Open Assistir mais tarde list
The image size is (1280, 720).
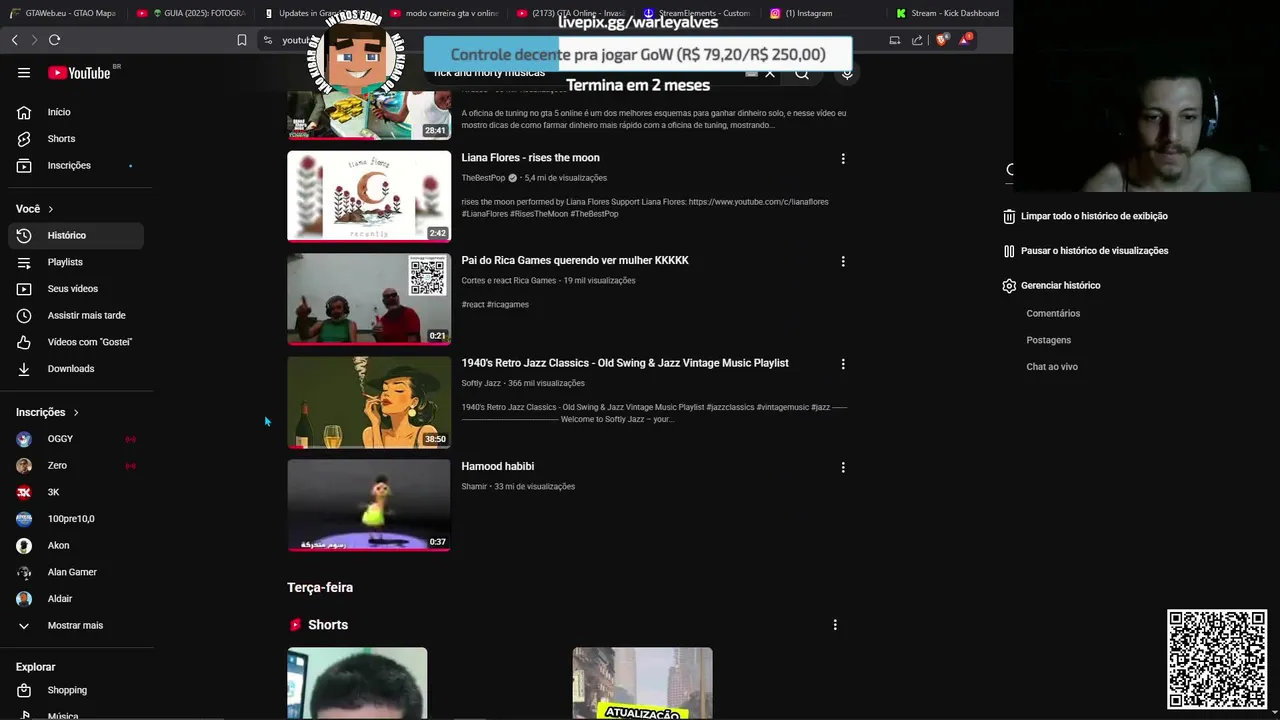(x=76, y=315)
